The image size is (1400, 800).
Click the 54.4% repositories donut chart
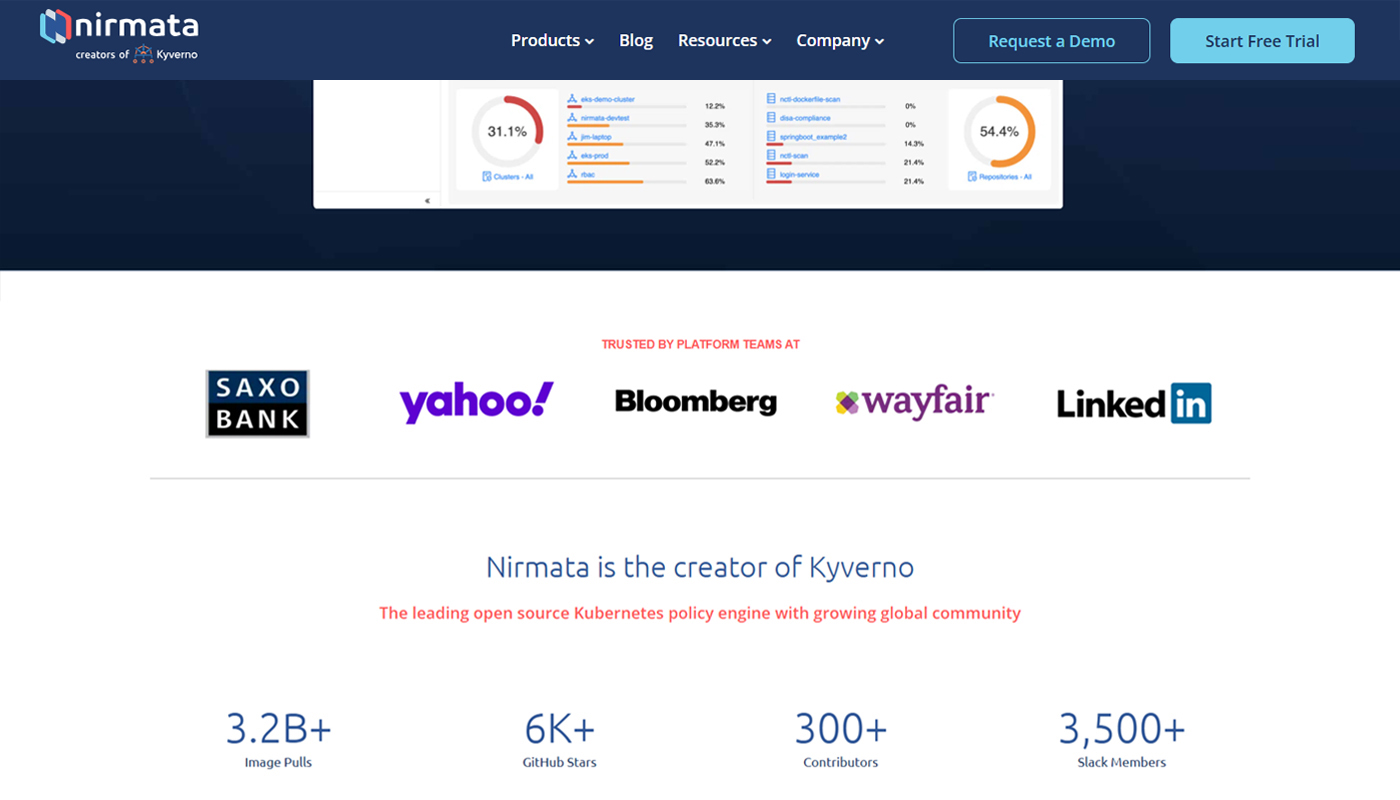(999, 131)
